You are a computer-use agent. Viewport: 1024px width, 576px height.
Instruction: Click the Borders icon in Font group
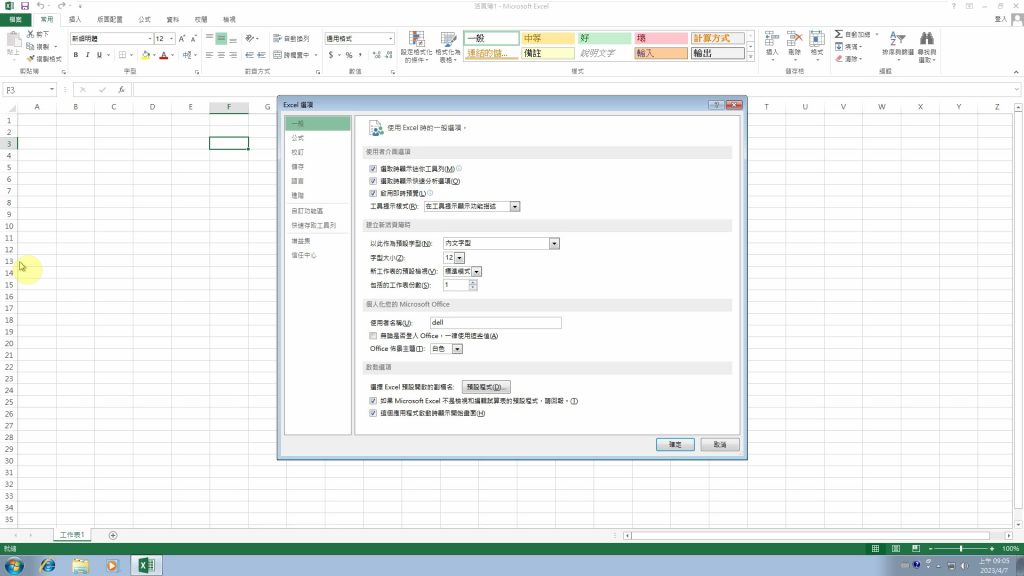pyautogui.click(x=122, y=55)
